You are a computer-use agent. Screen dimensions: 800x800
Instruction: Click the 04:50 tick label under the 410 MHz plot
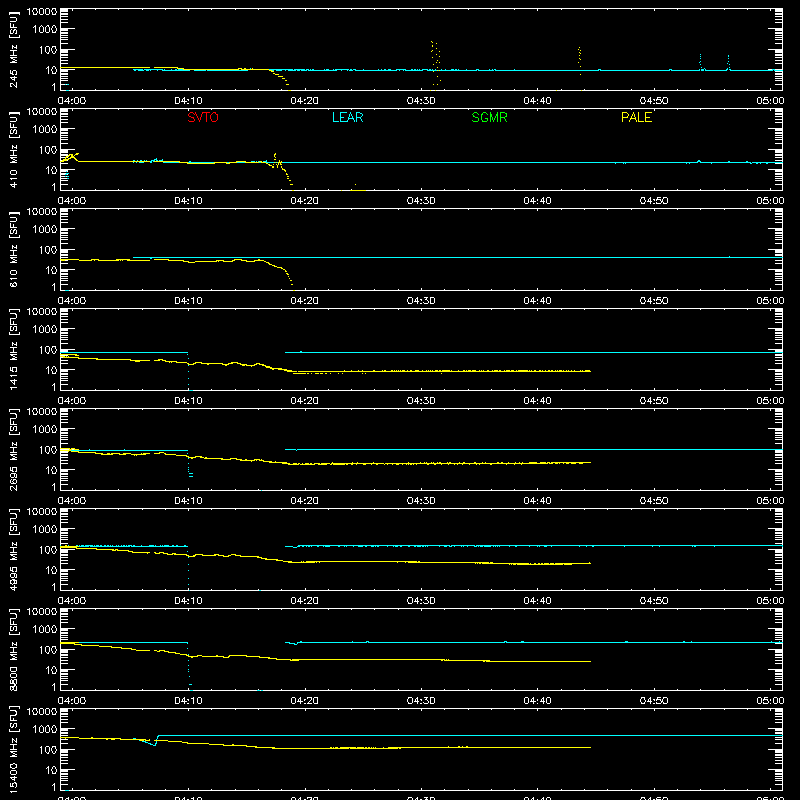pyautogui.click(x=654, y=201)
